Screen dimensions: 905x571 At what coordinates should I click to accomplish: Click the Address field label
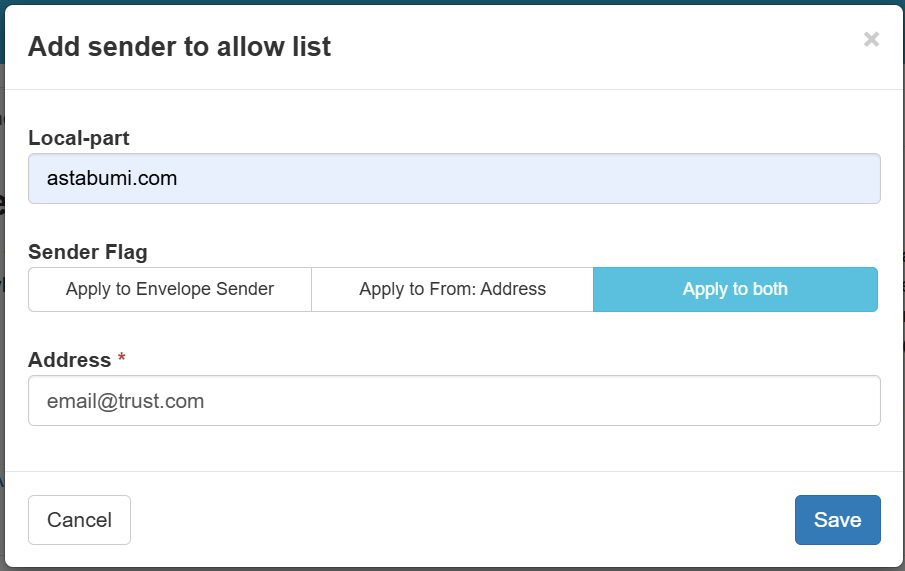(69, 359)
